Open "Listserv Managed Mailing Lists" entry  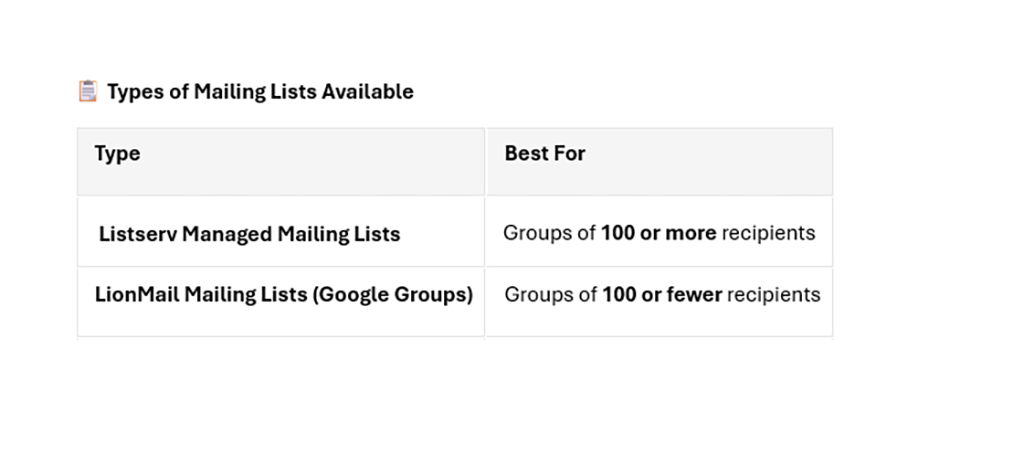click(x=249, y=234)
